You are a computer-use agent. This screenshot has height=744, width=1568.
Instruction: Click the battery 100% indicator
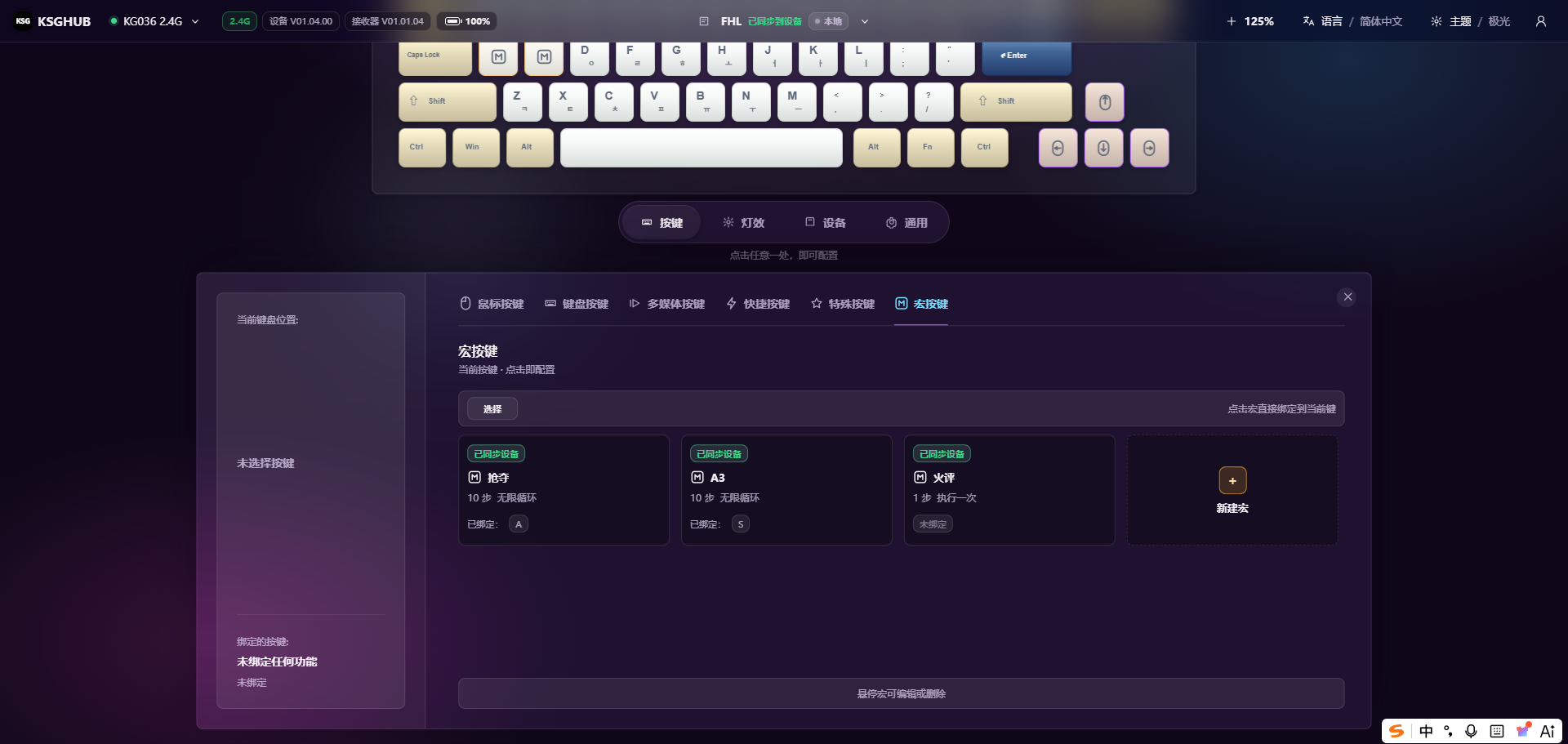467,21
